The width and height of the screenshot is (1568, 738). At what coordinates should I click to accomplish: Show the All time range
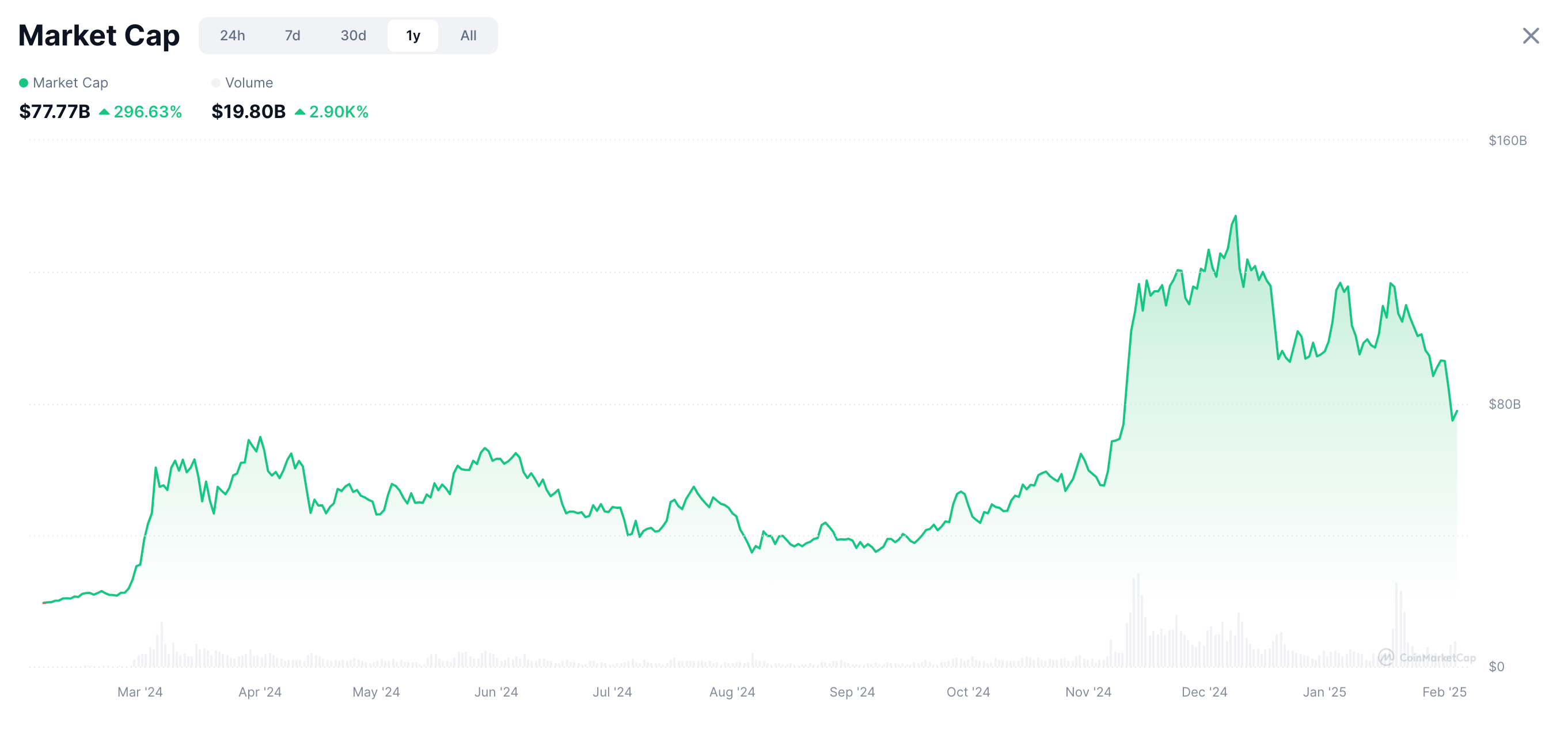coord(468,36)
